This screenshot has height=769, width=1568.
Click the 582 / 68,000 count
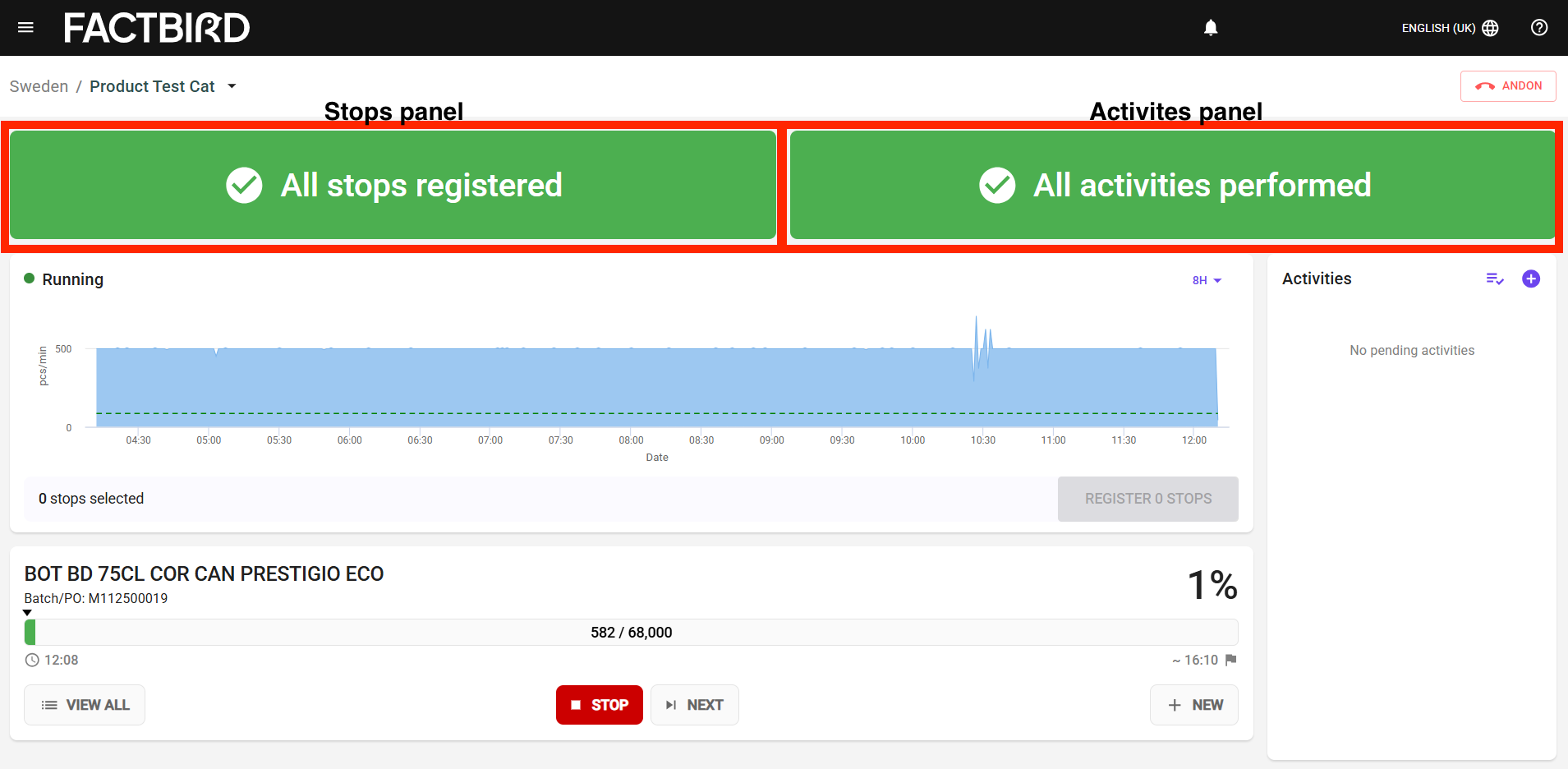coord(631,632)
